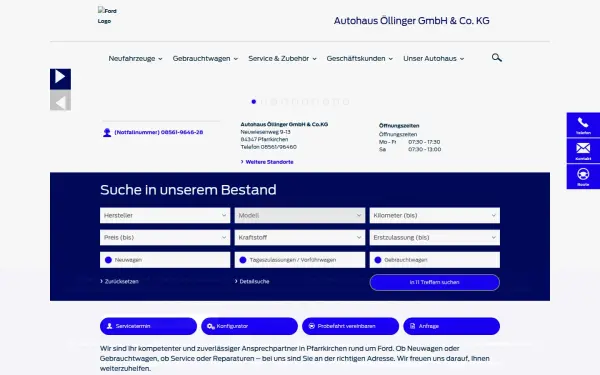Screen dimensions: 600x375
Task: Click the 'in 11 Treffern suchen' button
Action: (435, 282)
